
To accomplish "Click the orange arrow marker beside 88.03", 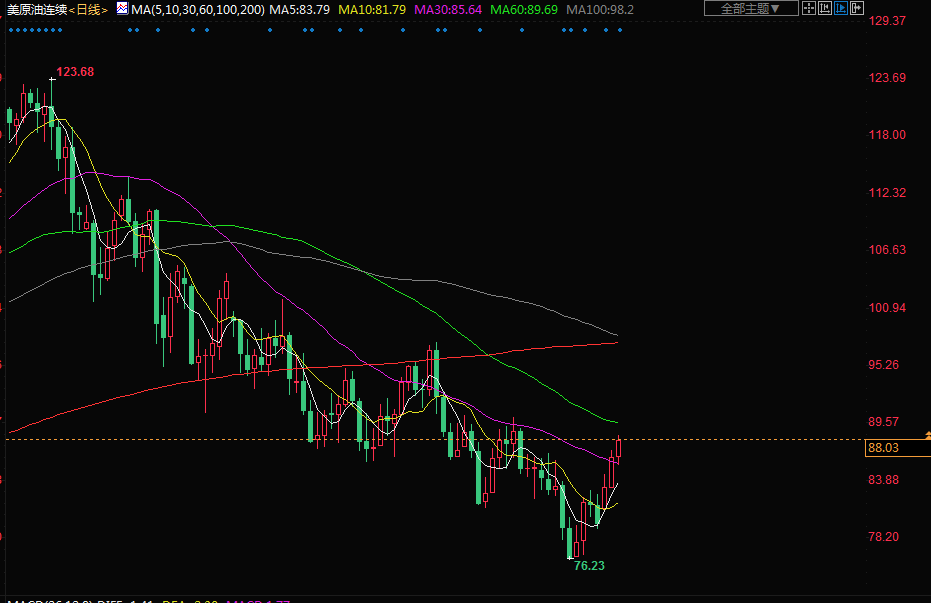I will tap(927, 435).
